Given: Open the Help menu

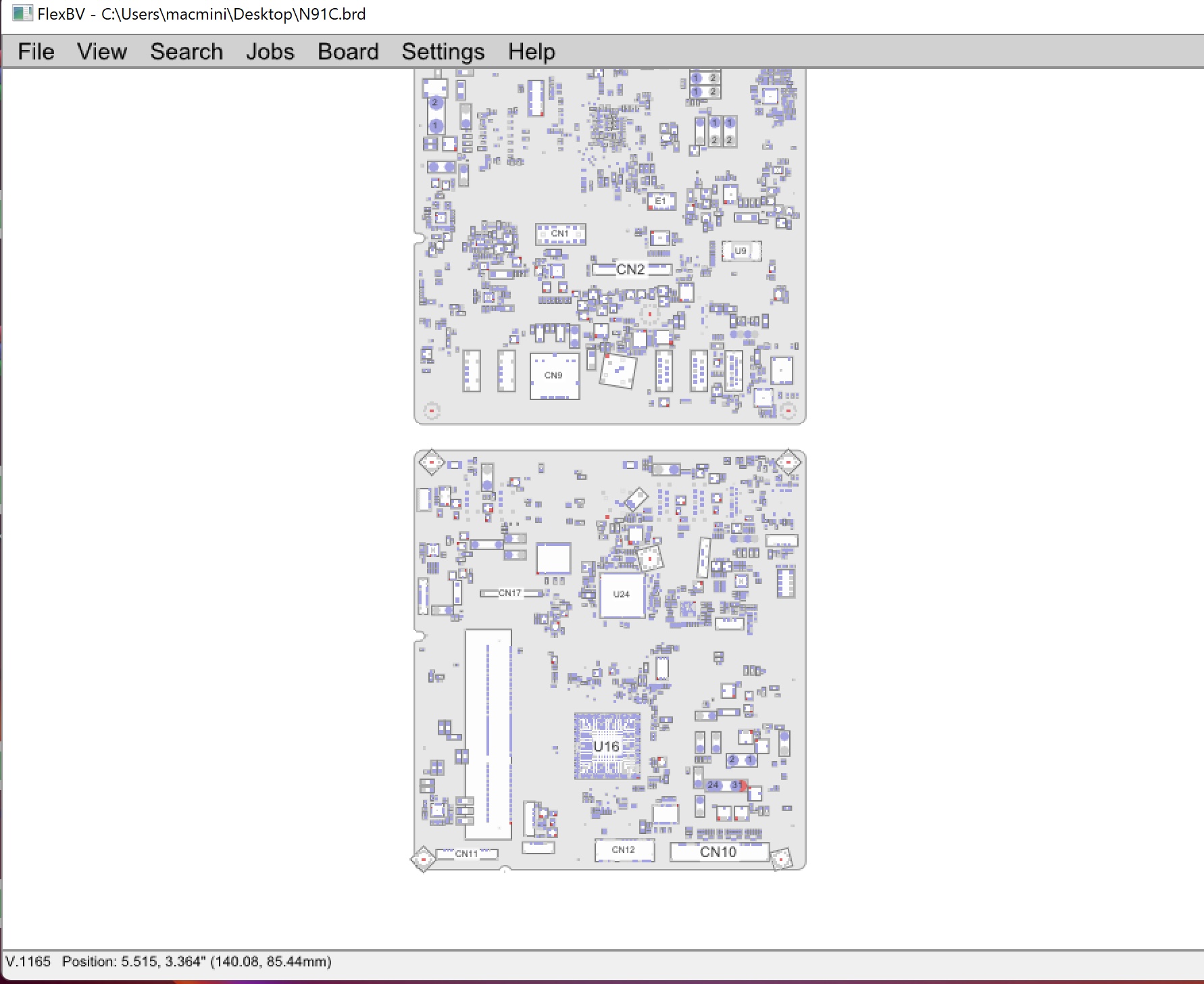Looking at the screenshot, I should pyautogui.click(x=532, y=52).
